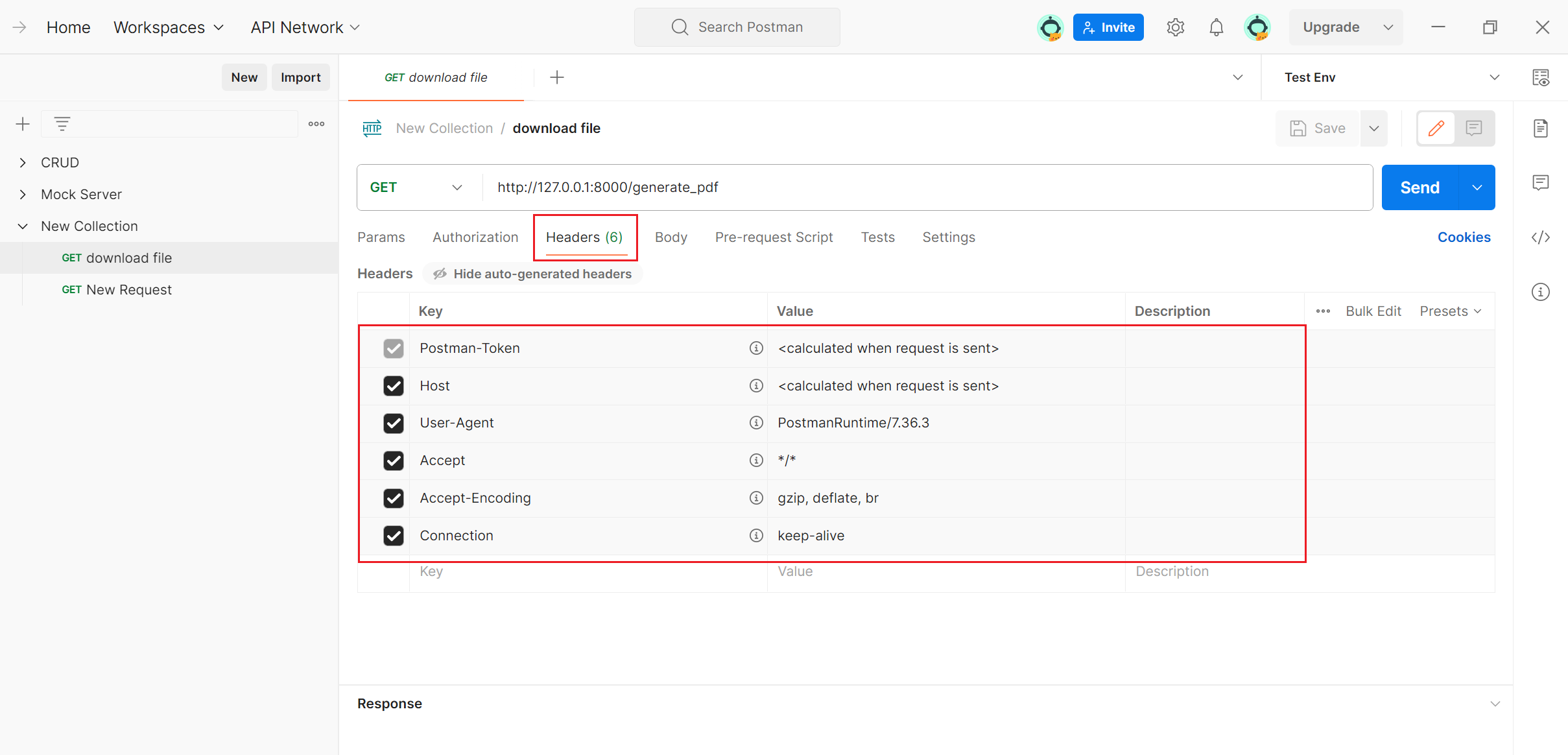This screenshot has width=1568, height=755.
Task: Click info icon for Accept header
Action: point(756,461)
